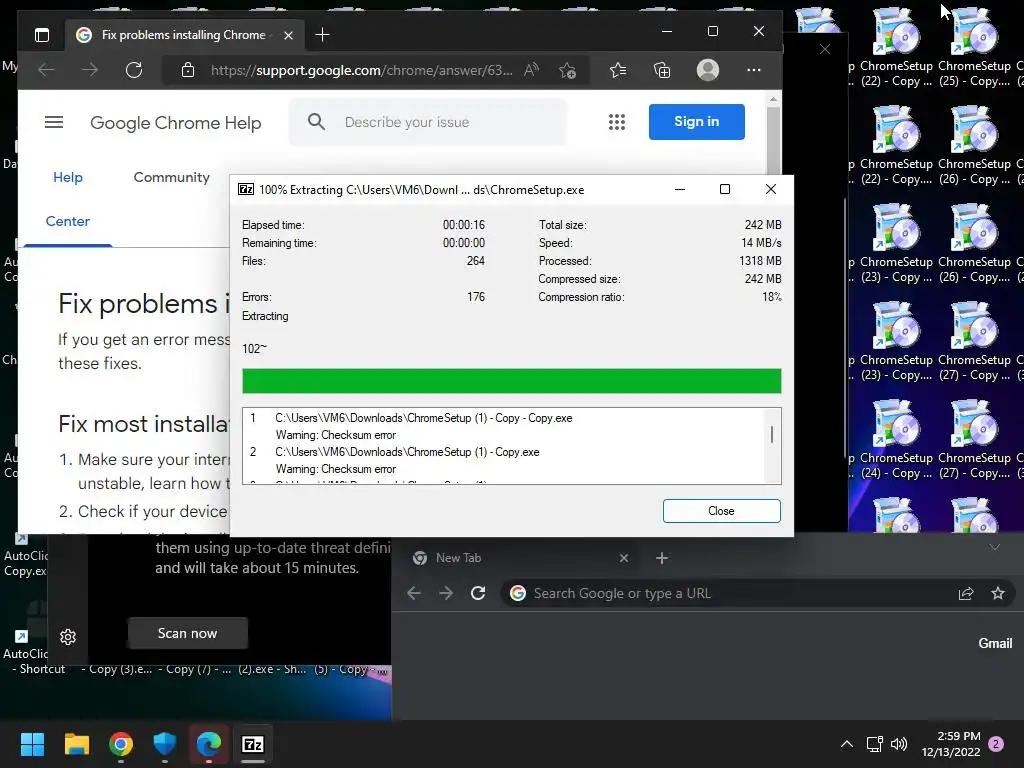Screen dimensions: 1024x768
Task: Go forward in Edge browser
Action: coord(89,70)
